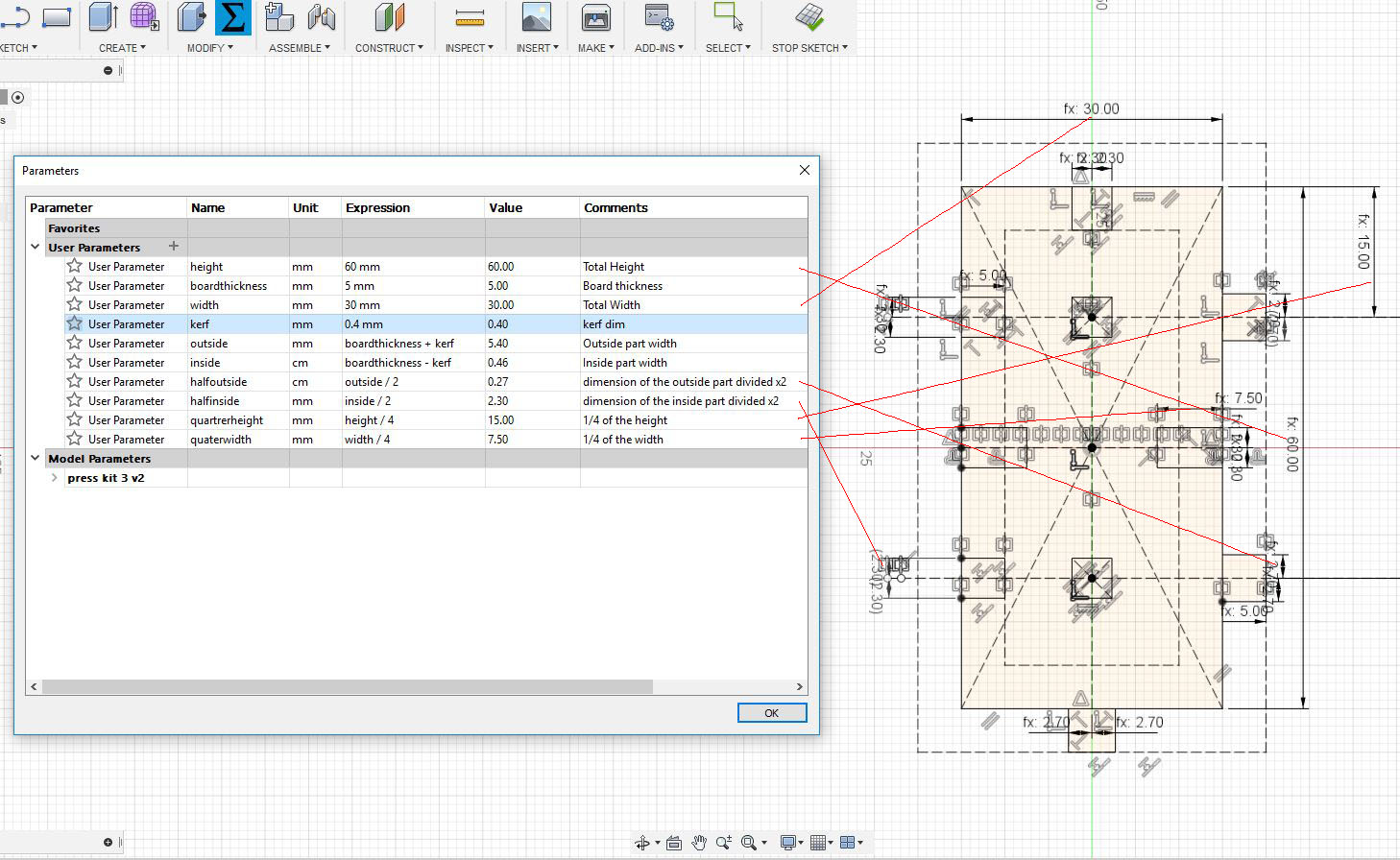The height and width of the screenshot is (860, 1400).
Task: Open the Grid and Snaps dropdown arrow
Action: (831, 843)
